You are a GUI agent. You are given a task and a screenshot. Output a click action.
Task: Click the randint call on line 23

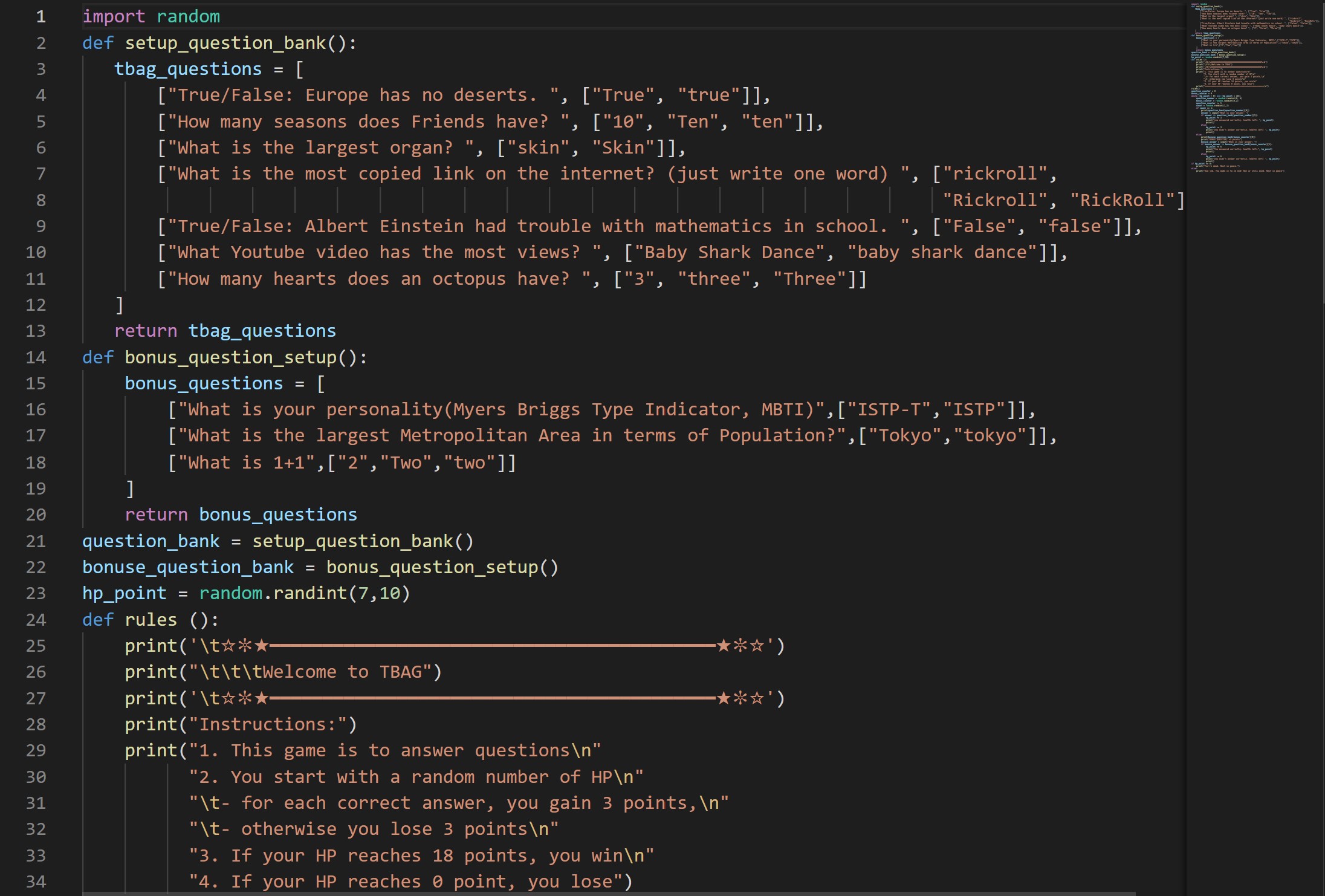tap(309, 593)
